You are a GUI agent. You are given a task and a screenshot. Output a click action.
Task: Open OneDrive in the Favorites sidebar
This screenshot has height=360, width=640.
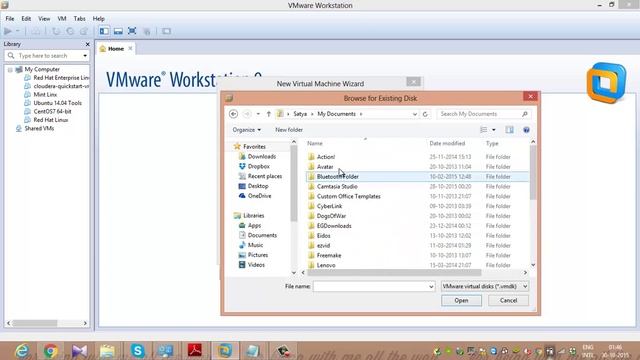click(x=259, y=196)
